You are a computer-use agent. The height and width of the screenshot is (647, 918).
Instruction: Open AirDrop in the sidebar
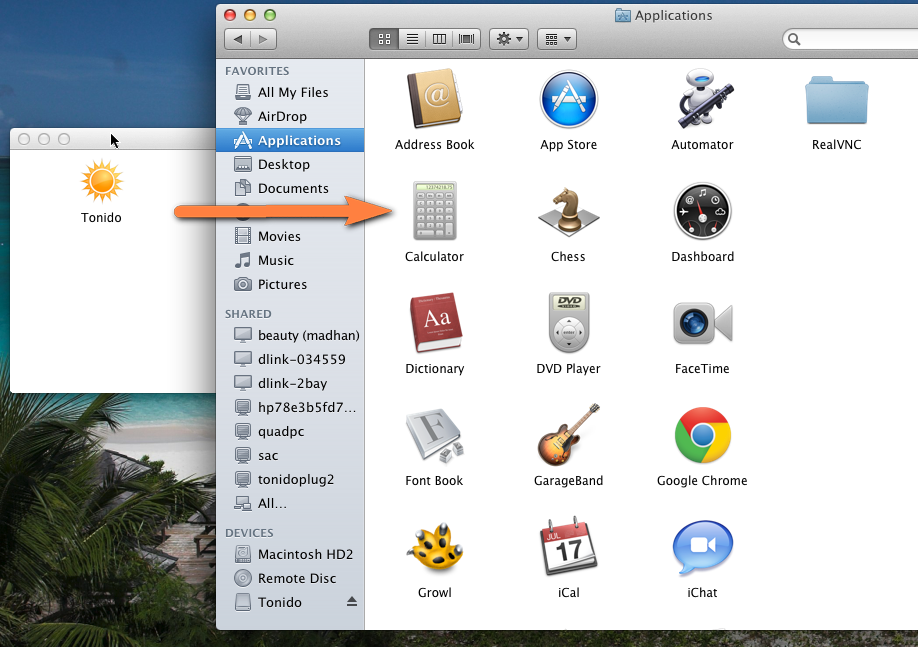[290, 116]
